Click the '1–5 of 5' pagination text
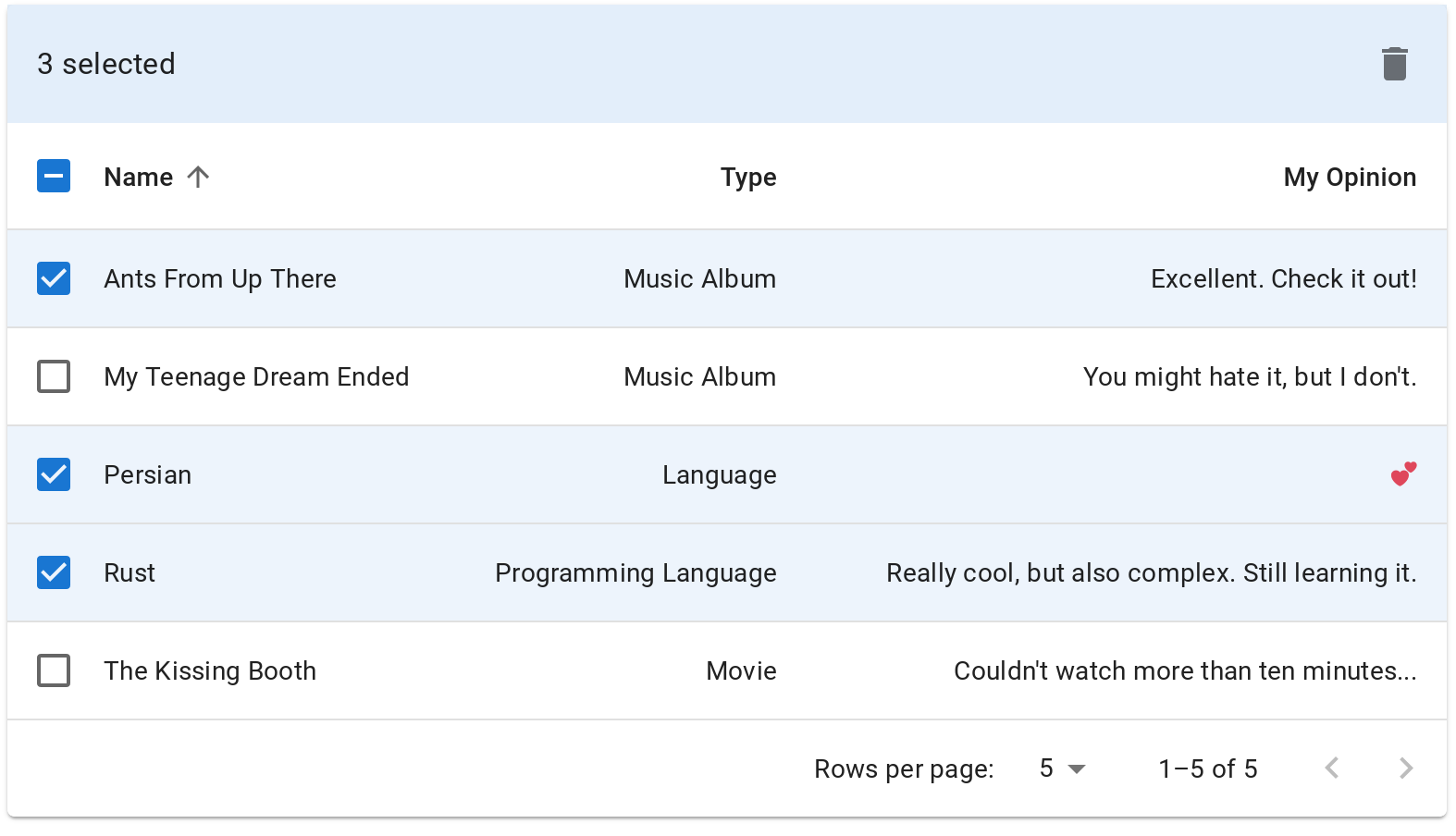 (1208, 768)
